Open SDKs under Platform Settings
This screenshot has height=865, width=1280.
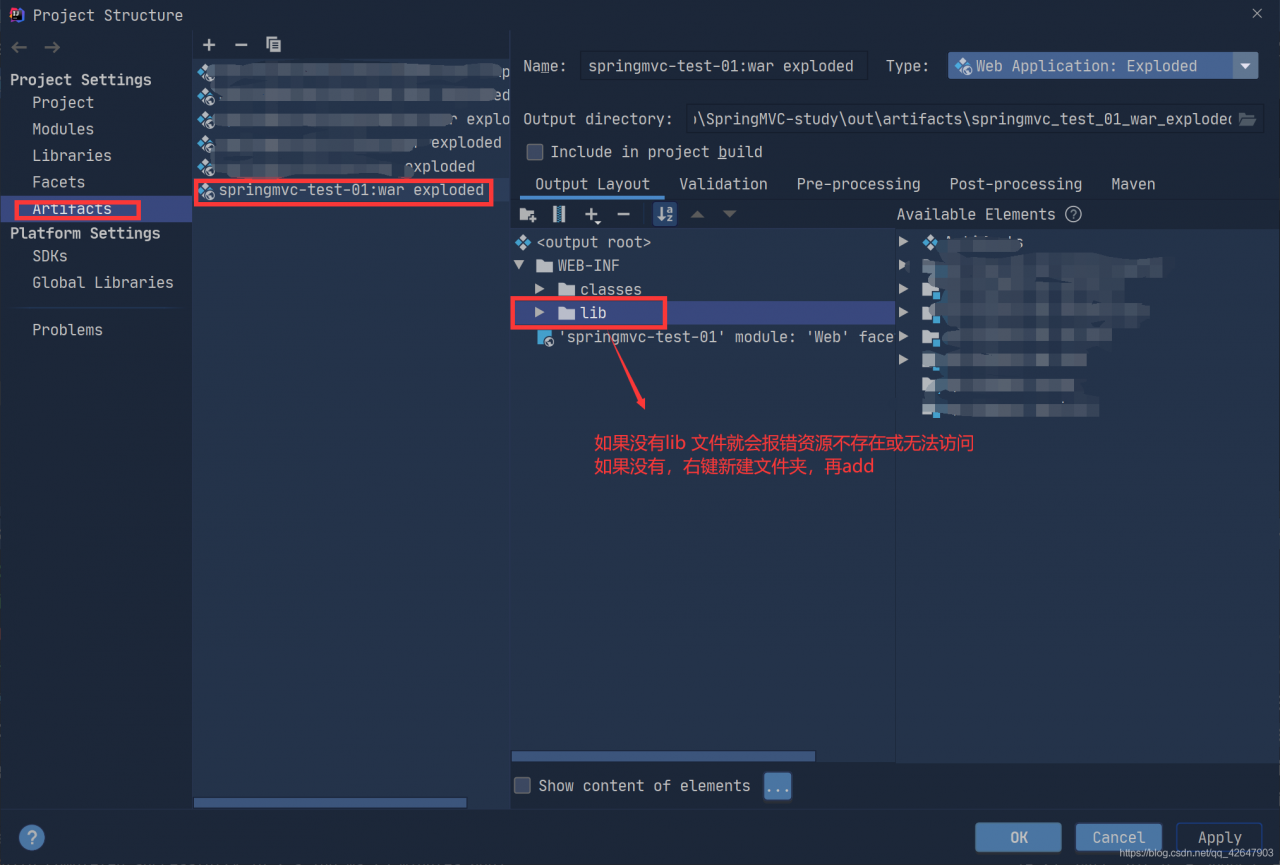50,256
